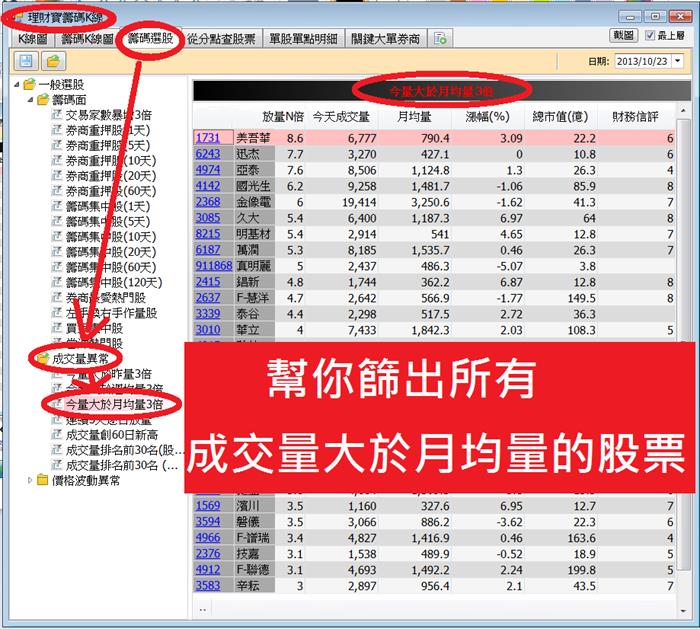Click the open-folder icon in the toolbar
Image resolution: width=700 pixels, height=629 pixels.
coord(54,61)
